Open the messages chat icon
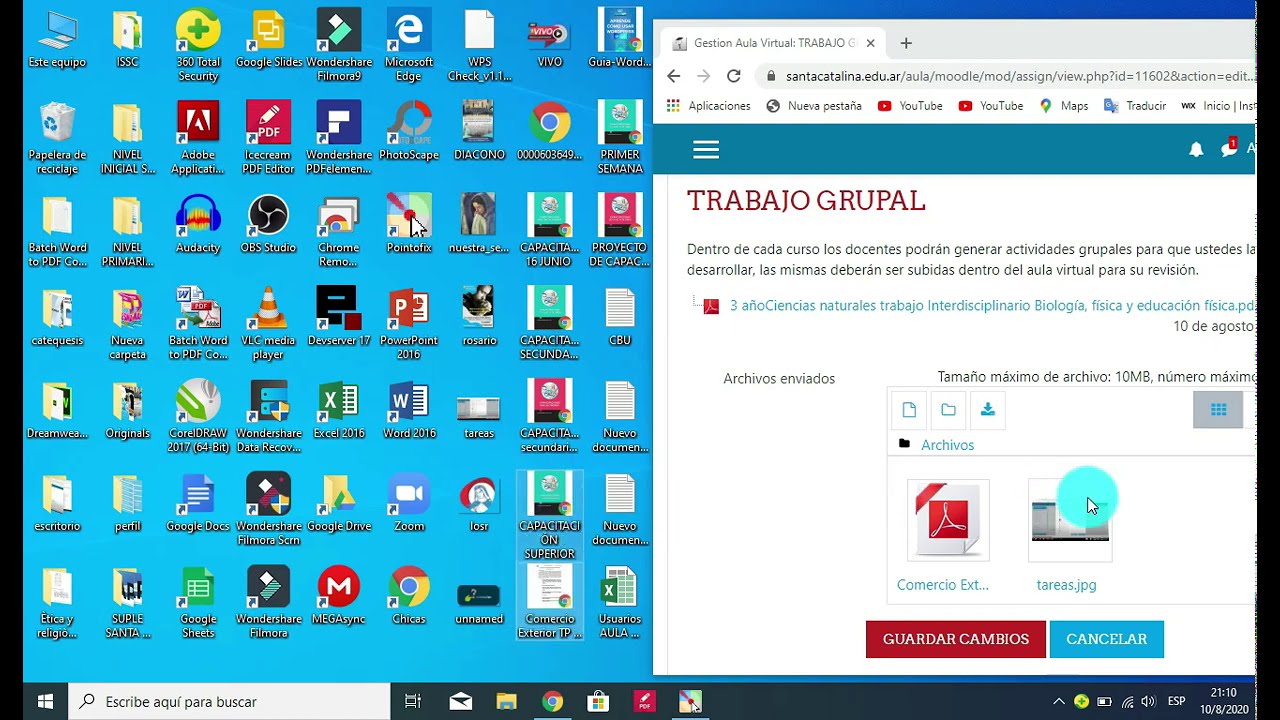1280x720 pixels. (1229, 149)
